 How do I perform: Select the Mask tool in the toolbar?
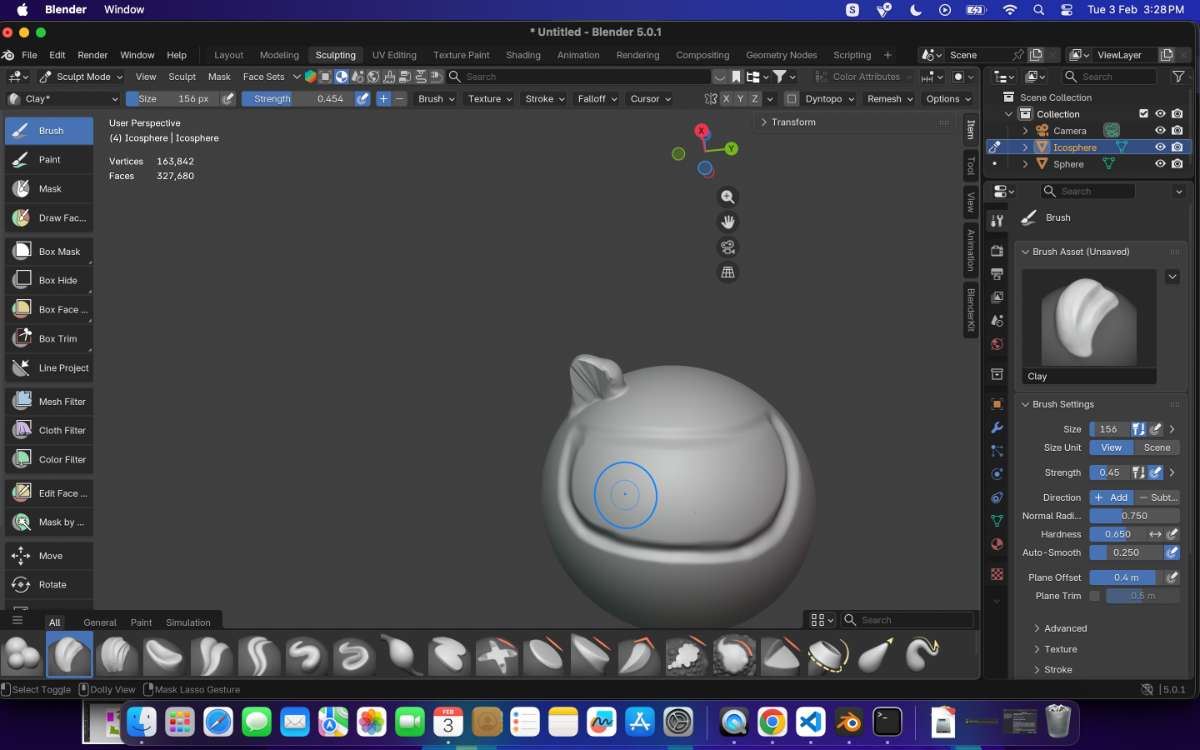[x=49, y=189]
